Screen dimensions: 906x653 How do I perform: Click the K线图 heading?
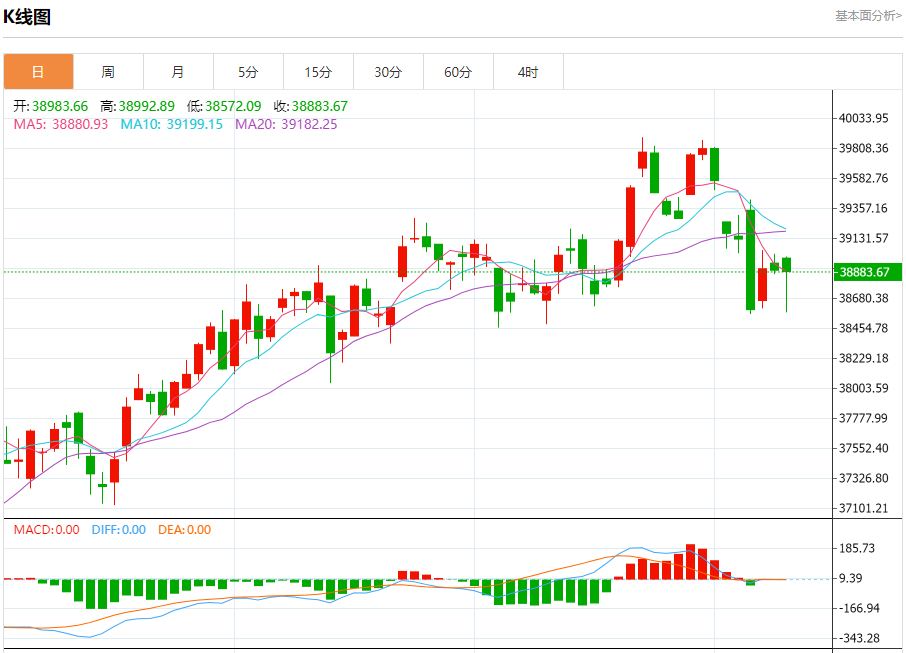27,17
